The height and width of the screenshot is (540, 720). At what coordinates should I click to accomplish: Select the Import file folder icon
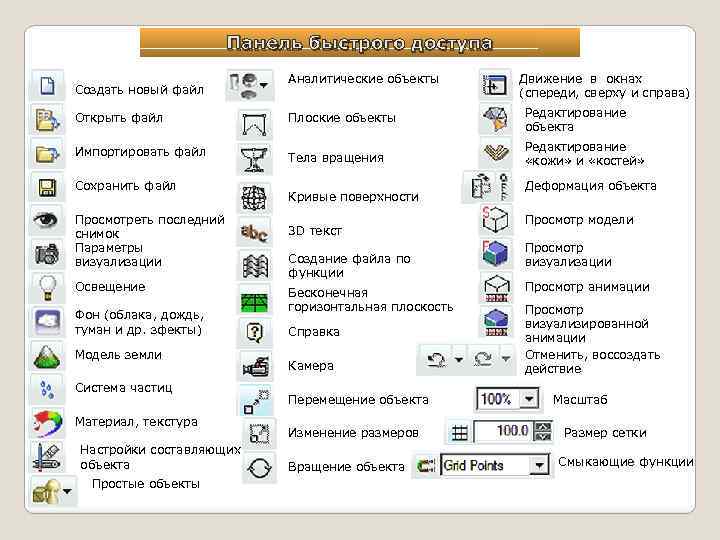[47, 153]
